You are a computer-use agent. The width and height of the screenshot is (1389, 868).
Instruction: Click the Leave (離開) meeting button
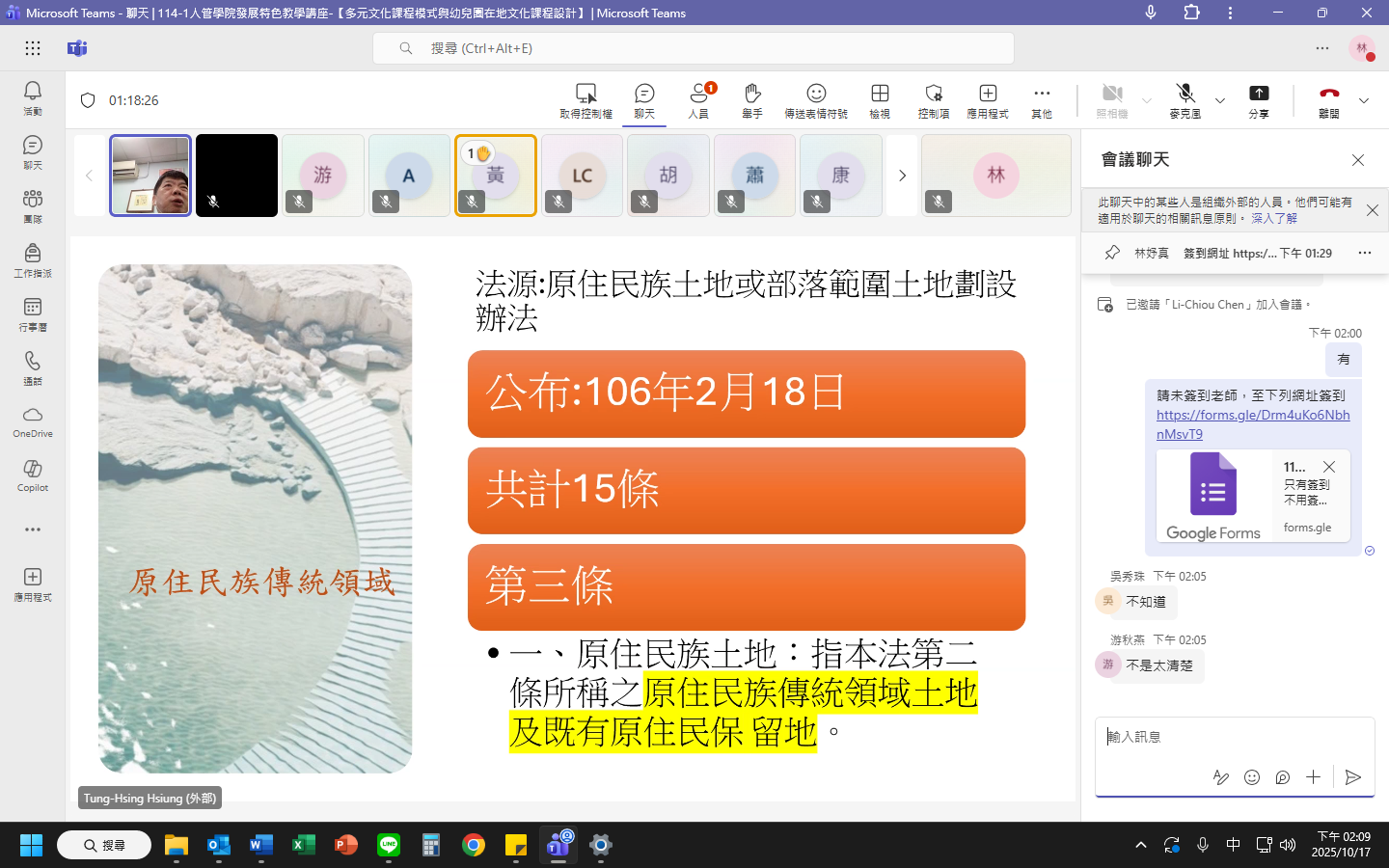coord(1329,99)
